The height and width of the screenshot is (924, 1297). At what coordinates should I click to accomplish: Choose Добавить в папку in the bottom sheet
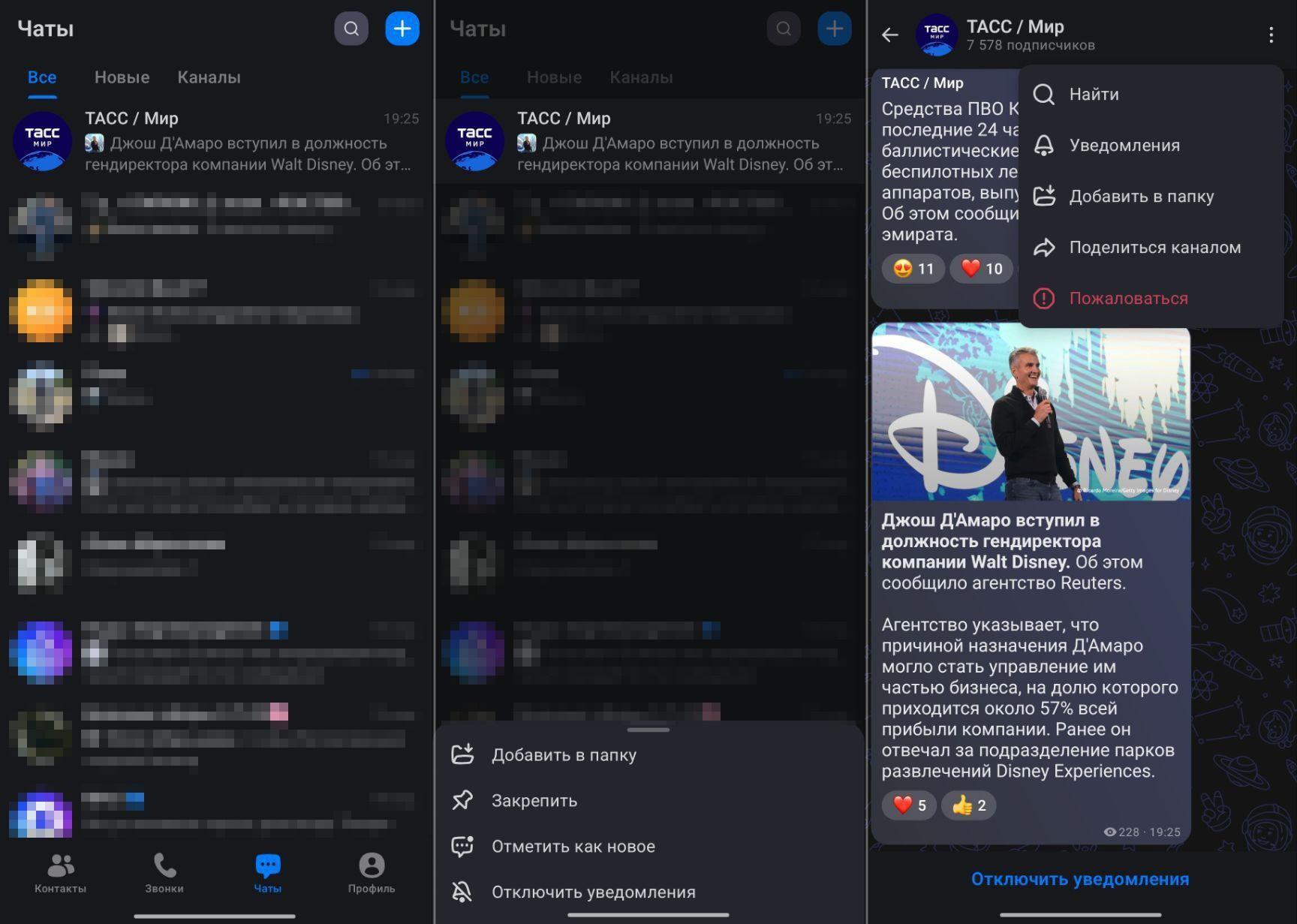tap(648, 754)
